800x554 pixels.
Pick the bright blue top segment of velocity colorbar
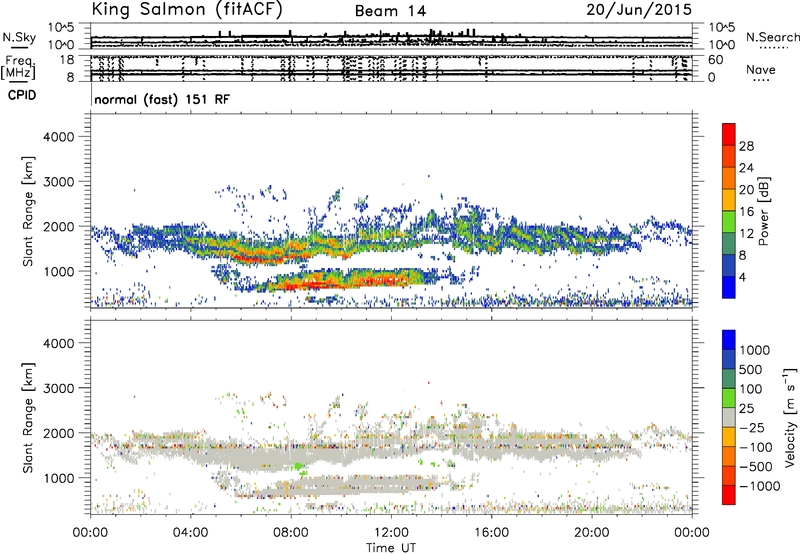click(x=729, y=340)
